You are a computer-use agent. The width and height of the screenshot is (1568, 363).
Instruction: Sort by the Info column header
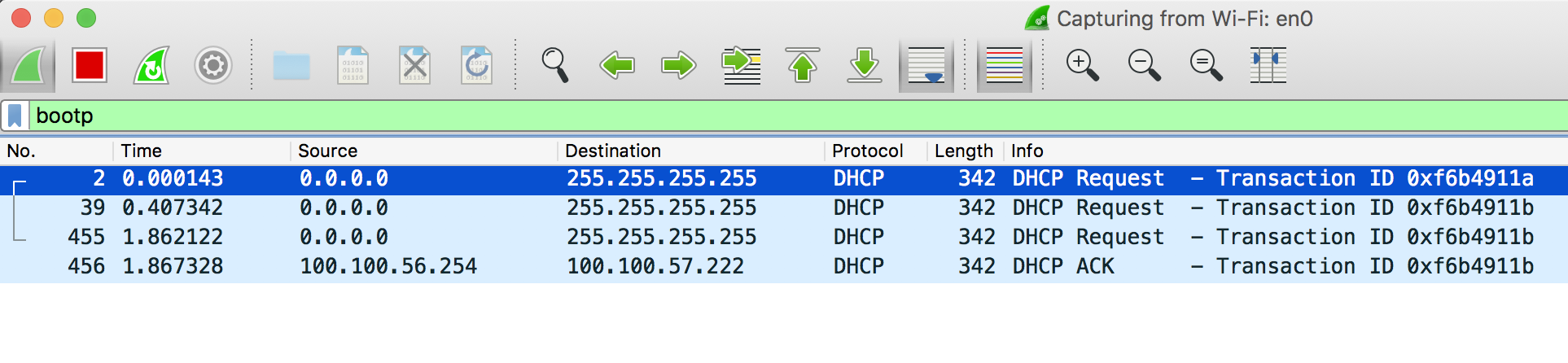click(1285, 151)
